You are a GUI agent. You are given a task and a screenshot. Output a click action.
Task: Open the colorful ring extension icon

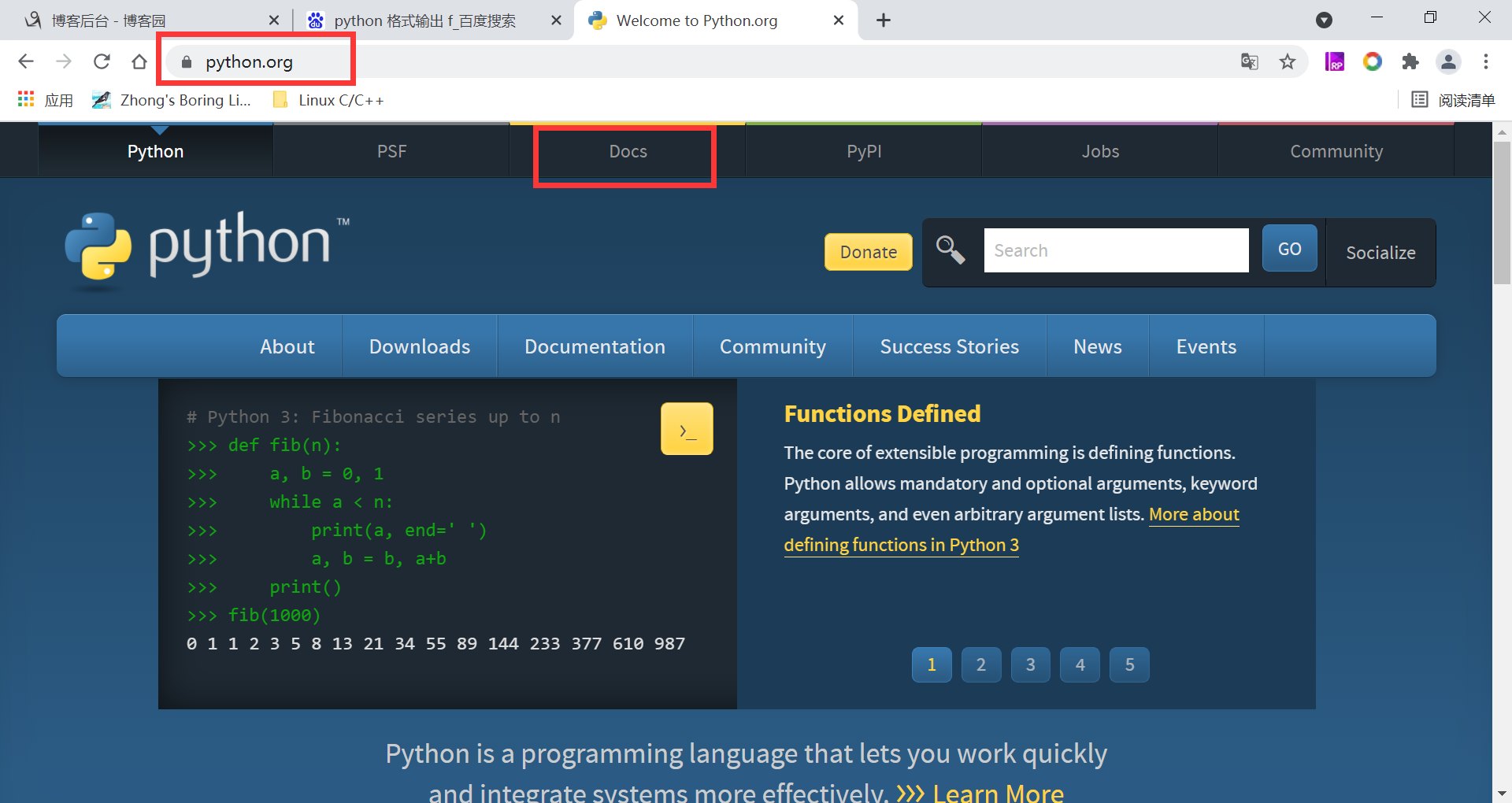pyautogui.click(x=1373, y=61)
